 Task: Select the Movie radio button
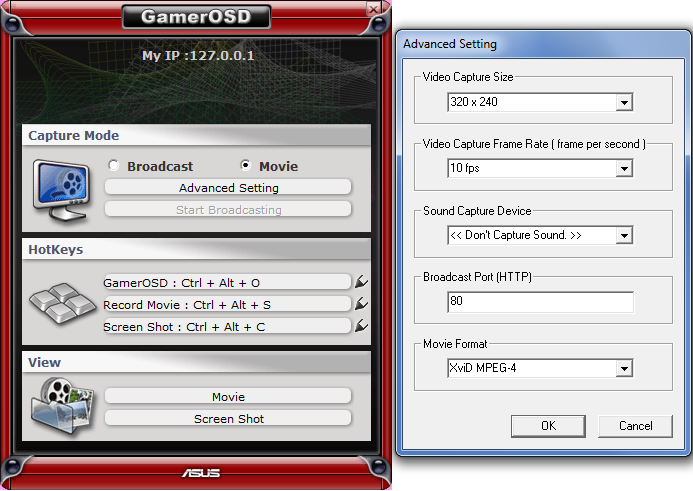246,166
